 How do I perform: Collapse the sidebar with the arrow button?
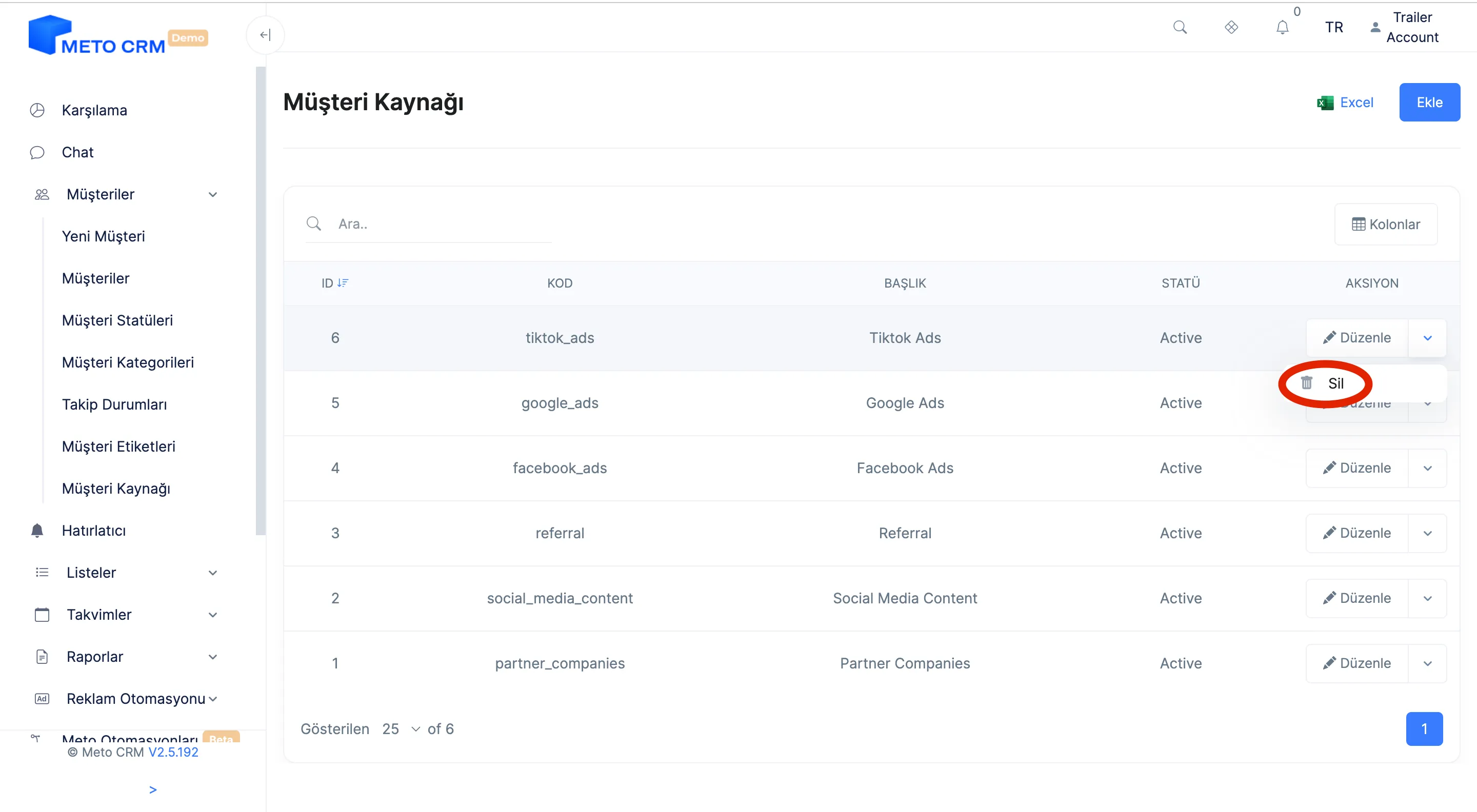tap(265, 35)
